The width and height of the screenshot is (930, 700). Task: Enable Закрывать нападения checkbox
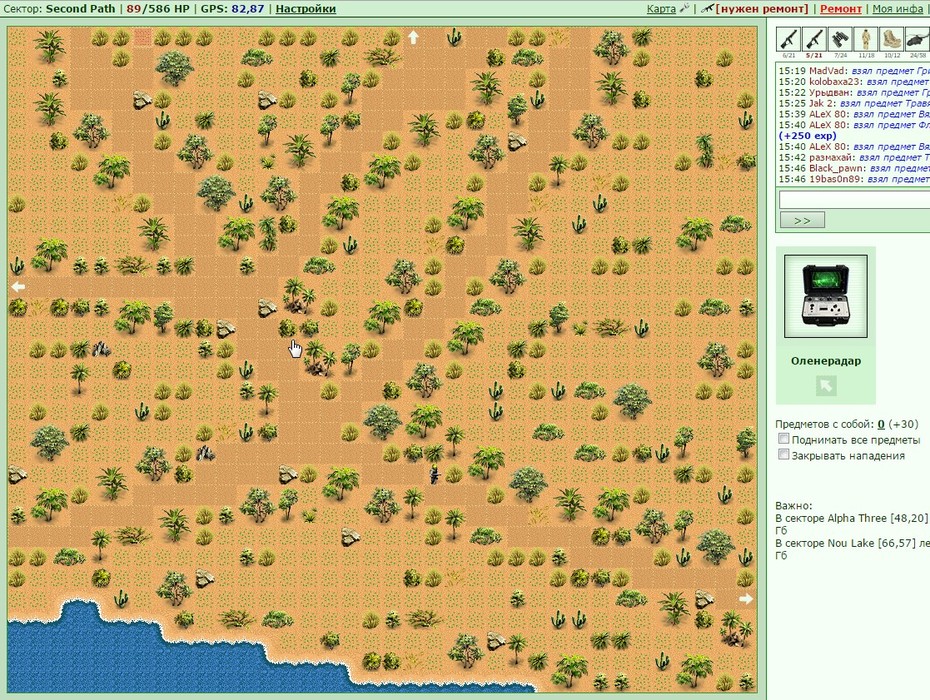[784, 454]
